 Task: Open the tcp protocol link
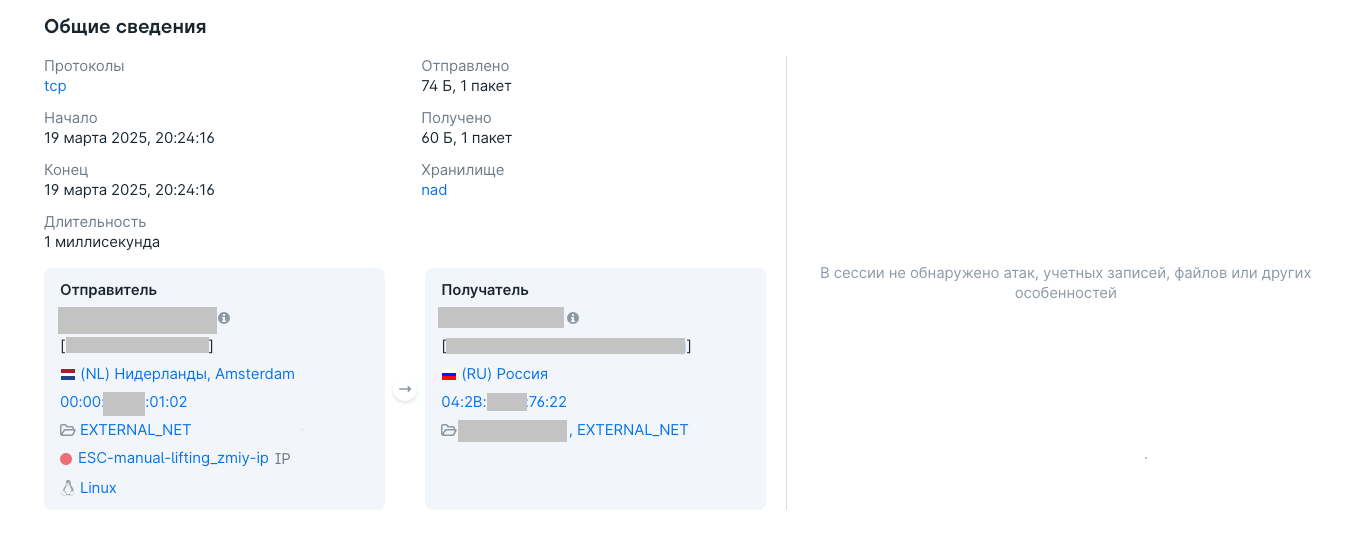coord(55,86)
